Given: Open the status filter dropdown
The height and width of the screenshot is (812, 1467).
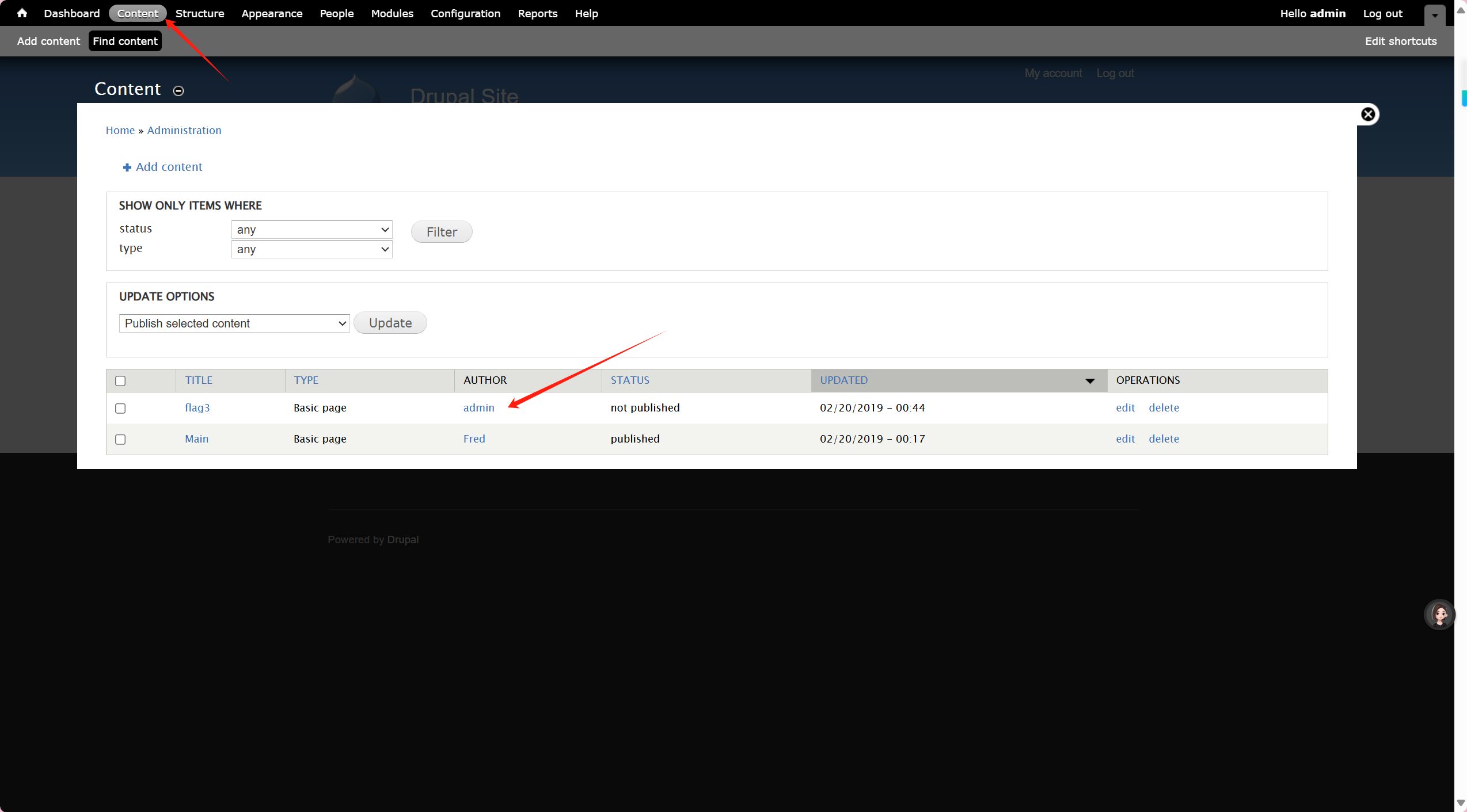Looking at the screenshot, I should [x=311, y=230].
